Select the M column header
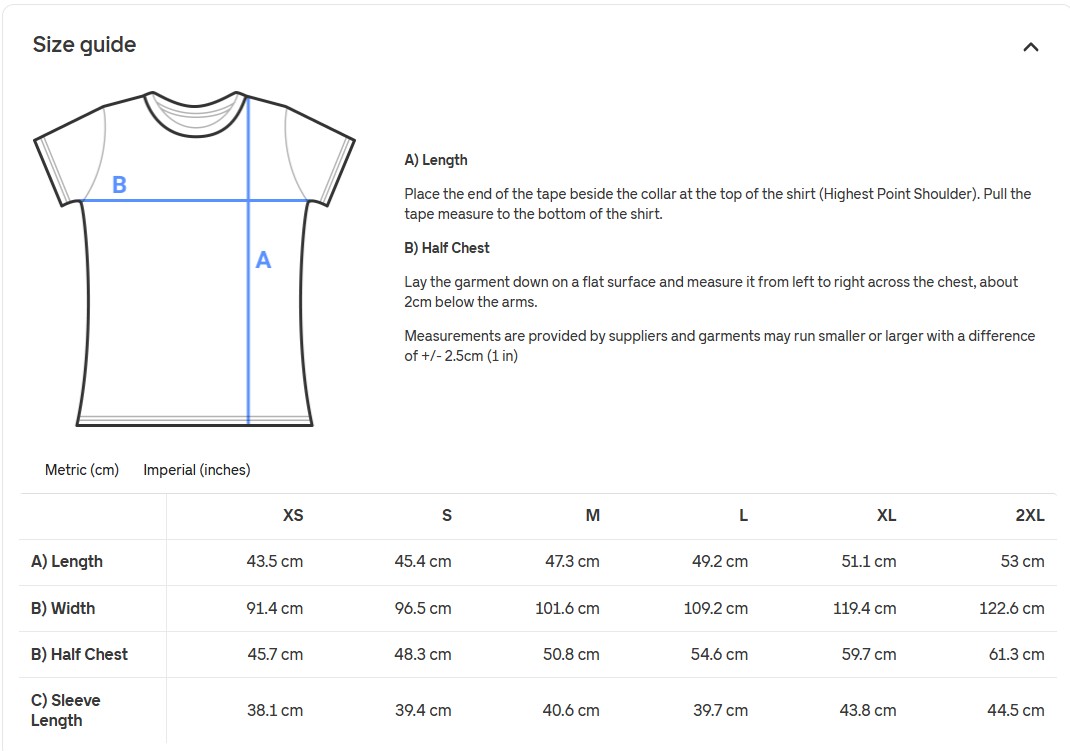 click(592, 516)
